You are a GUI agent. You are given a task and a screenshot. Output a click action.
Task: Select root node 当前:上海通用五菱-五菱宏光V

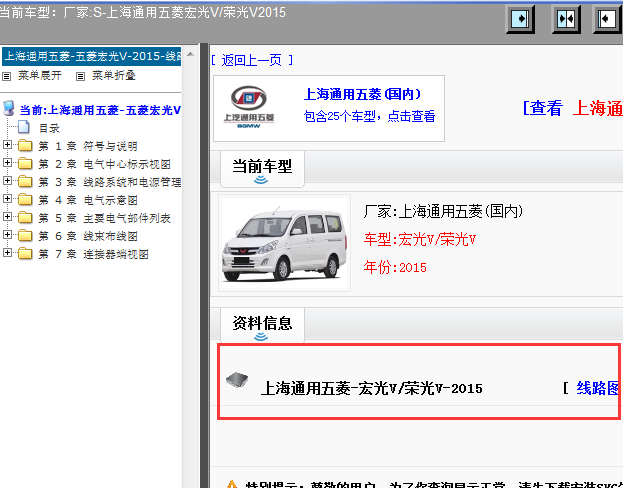click(100, 110)
